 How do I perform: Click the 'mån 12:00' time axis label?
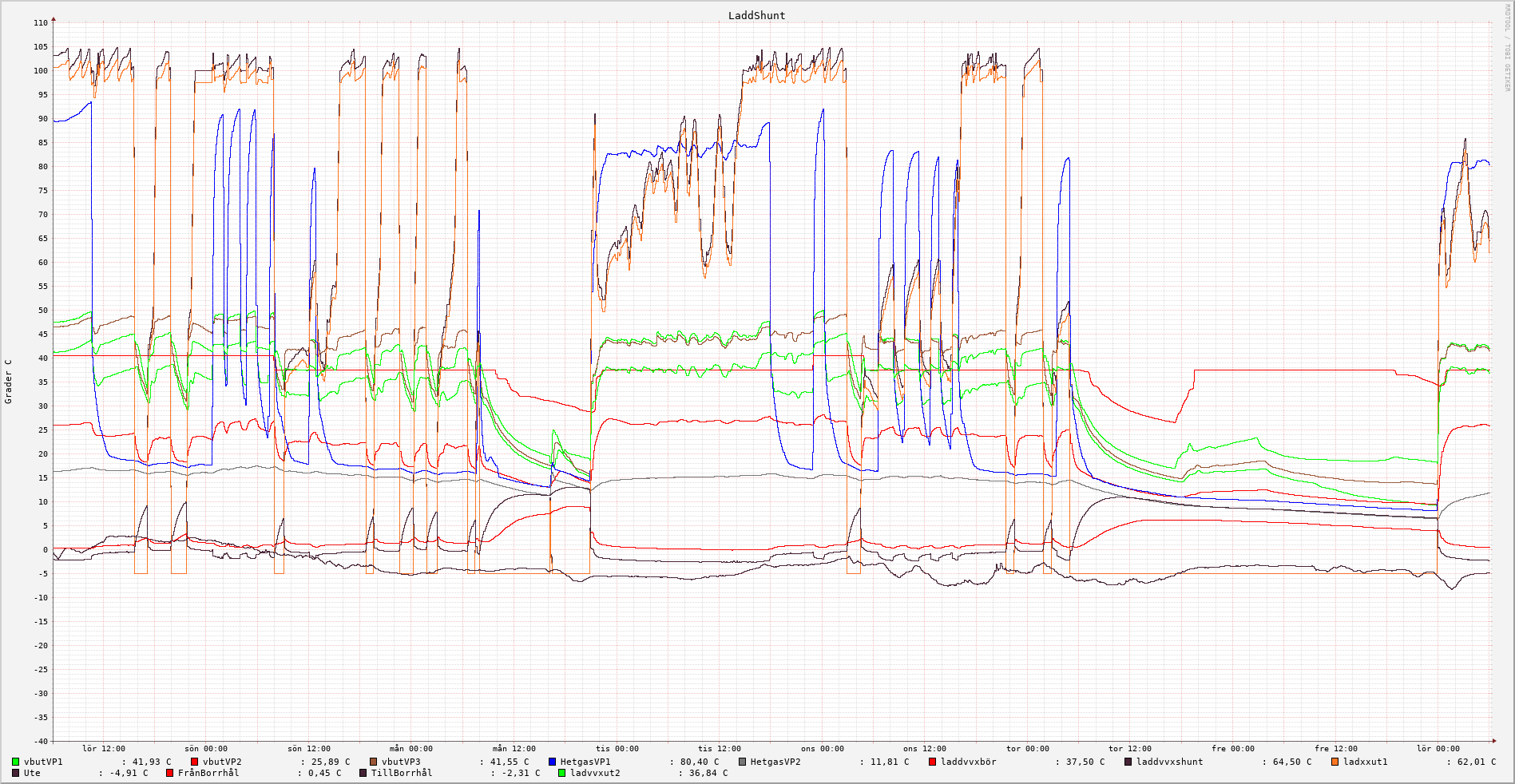click(x=514, y=749)
